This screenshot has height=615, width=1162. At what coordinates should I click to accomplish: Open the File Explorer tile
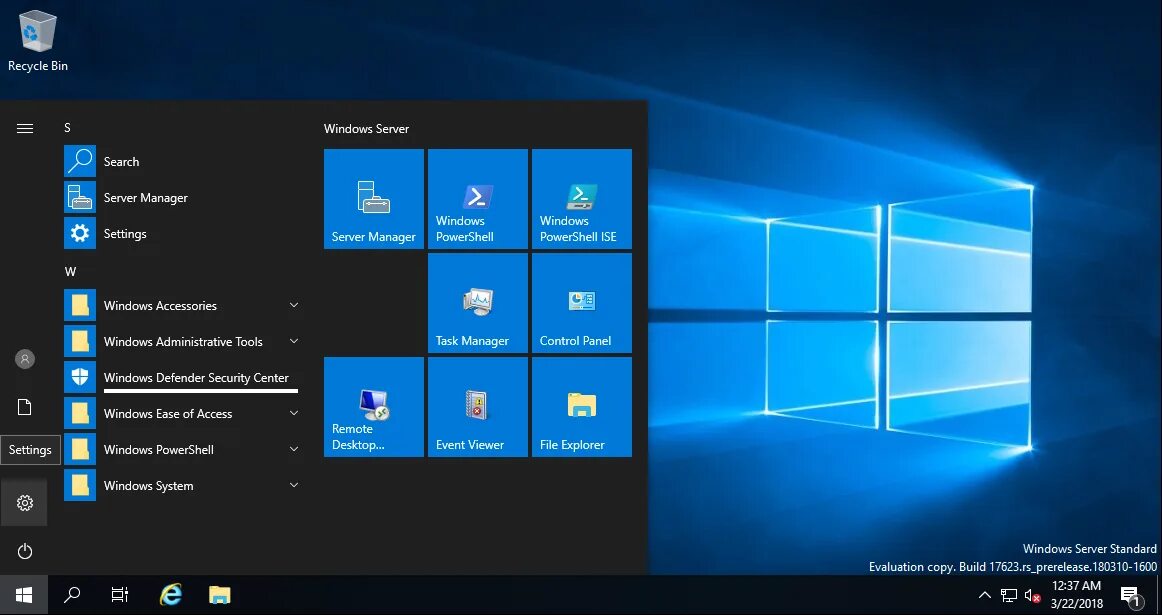click(581, 406)
